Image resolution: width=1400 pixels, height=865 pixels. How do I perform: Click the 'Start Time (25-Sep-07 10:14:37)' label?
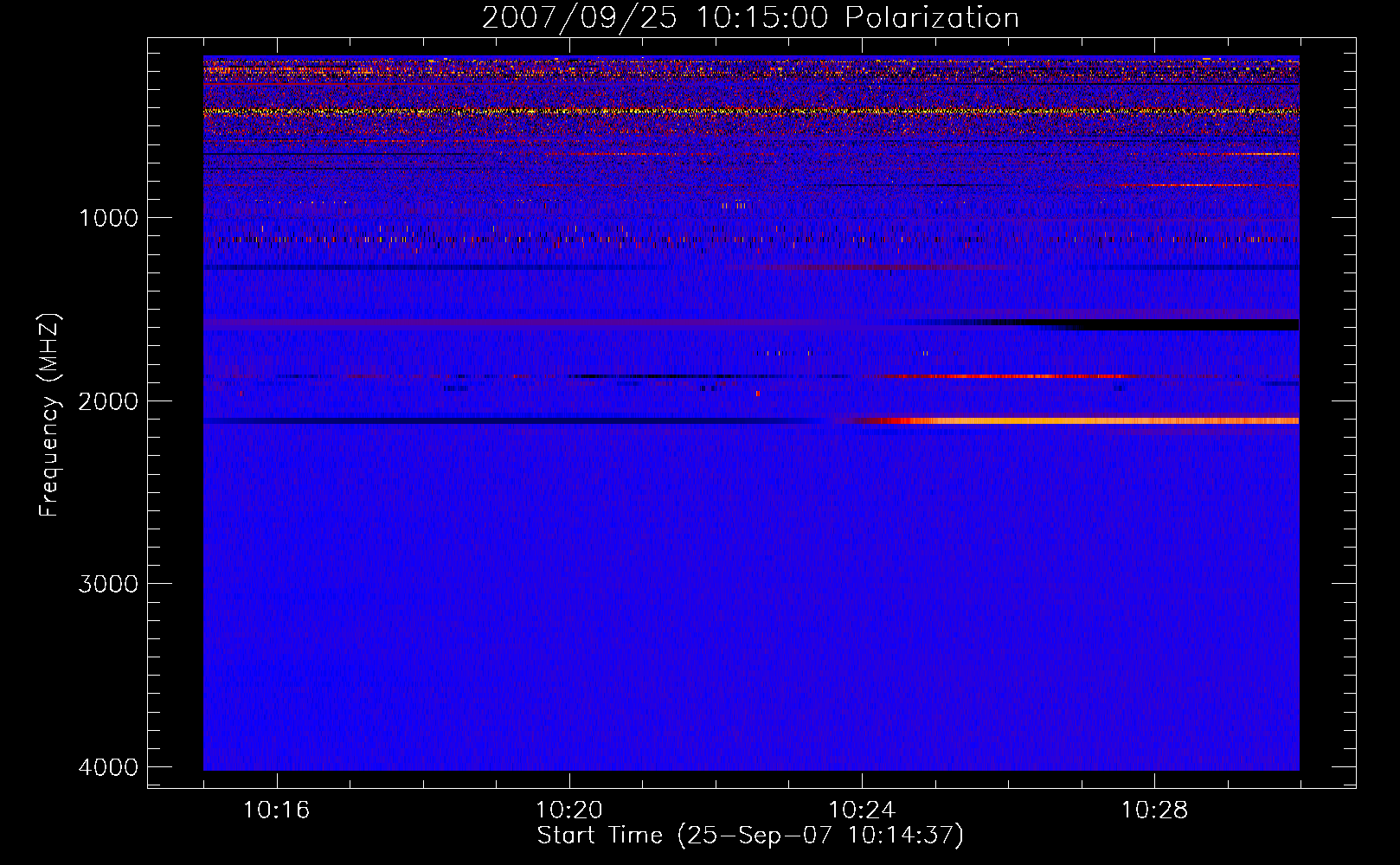(750, 836)
